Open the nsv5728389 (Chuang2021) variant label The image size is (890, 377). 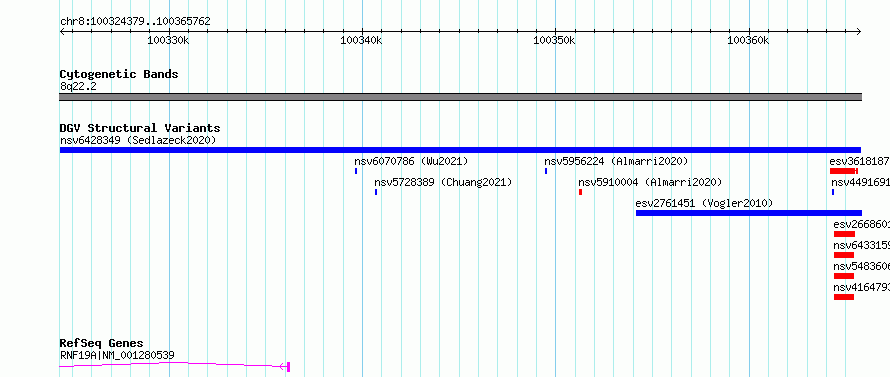coord(443,182)
